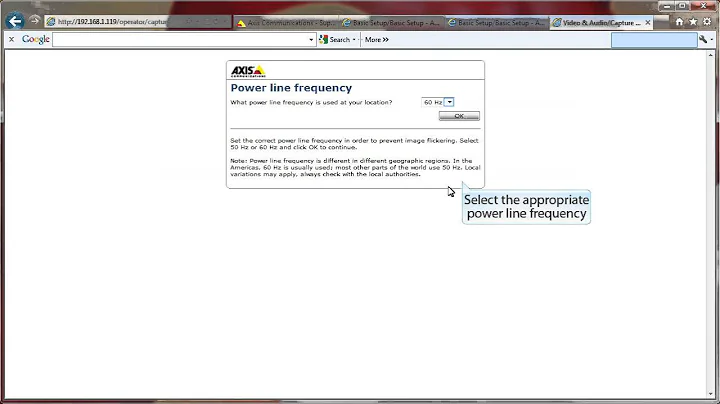Go back with the browser back arrow
720x404 pixels.
click(15, 21)
